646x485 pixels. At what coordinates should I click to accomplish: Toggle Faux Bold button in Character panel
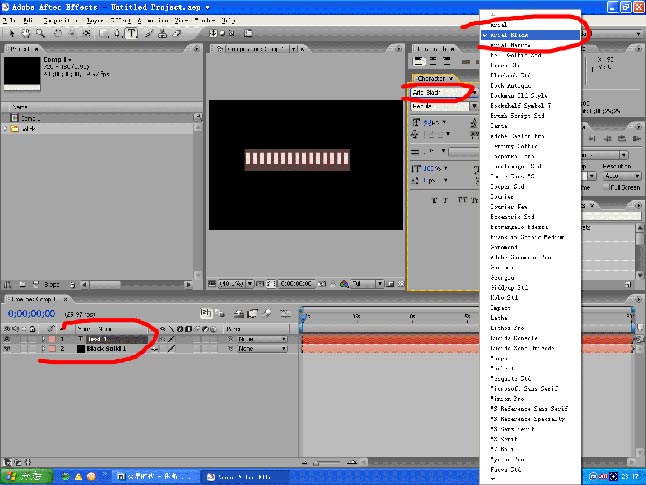click(x=435, y=200)
